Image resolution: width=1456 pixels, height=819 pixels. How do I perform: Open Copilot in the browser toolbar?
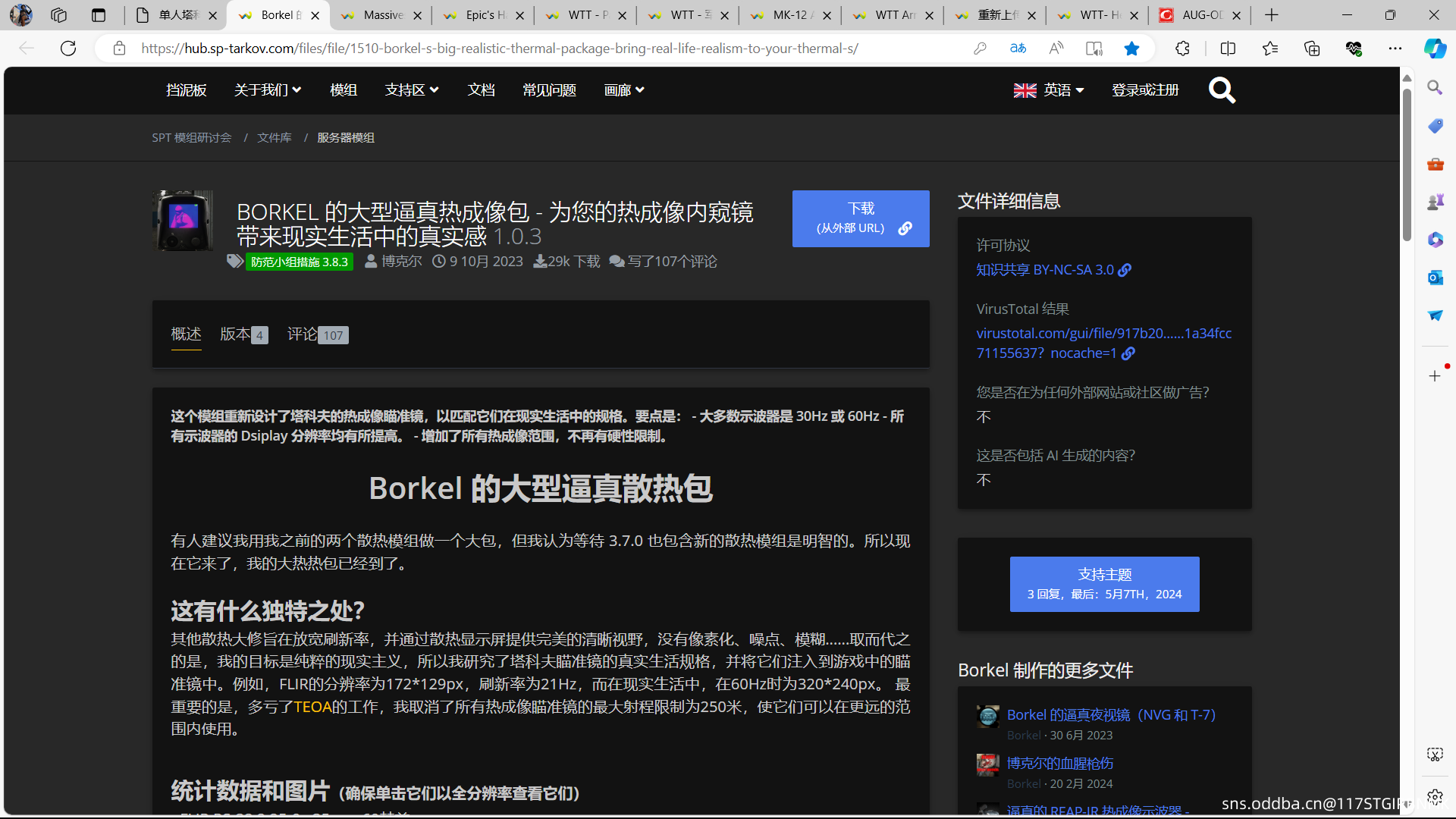pyautogui.click(x=1435, y=48)
